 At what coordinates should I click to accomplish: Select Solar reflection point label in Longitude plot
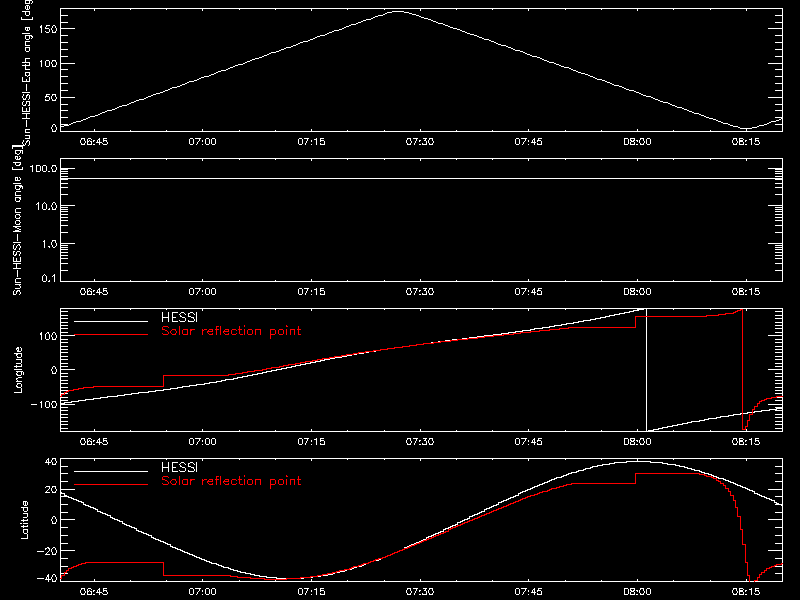[231, 331]
